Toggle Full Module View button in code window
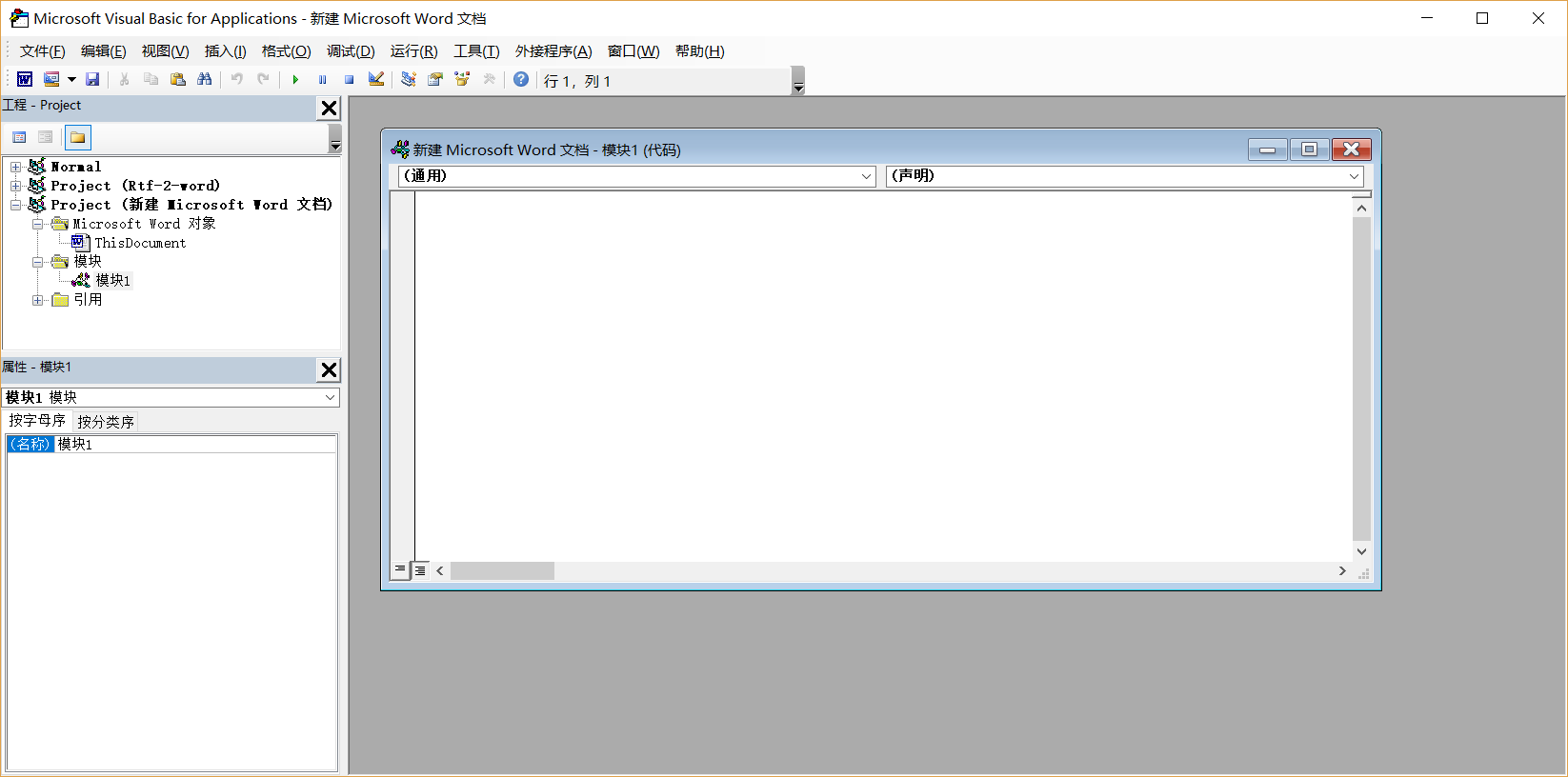The image size is (1568, 777). point(420,570)
